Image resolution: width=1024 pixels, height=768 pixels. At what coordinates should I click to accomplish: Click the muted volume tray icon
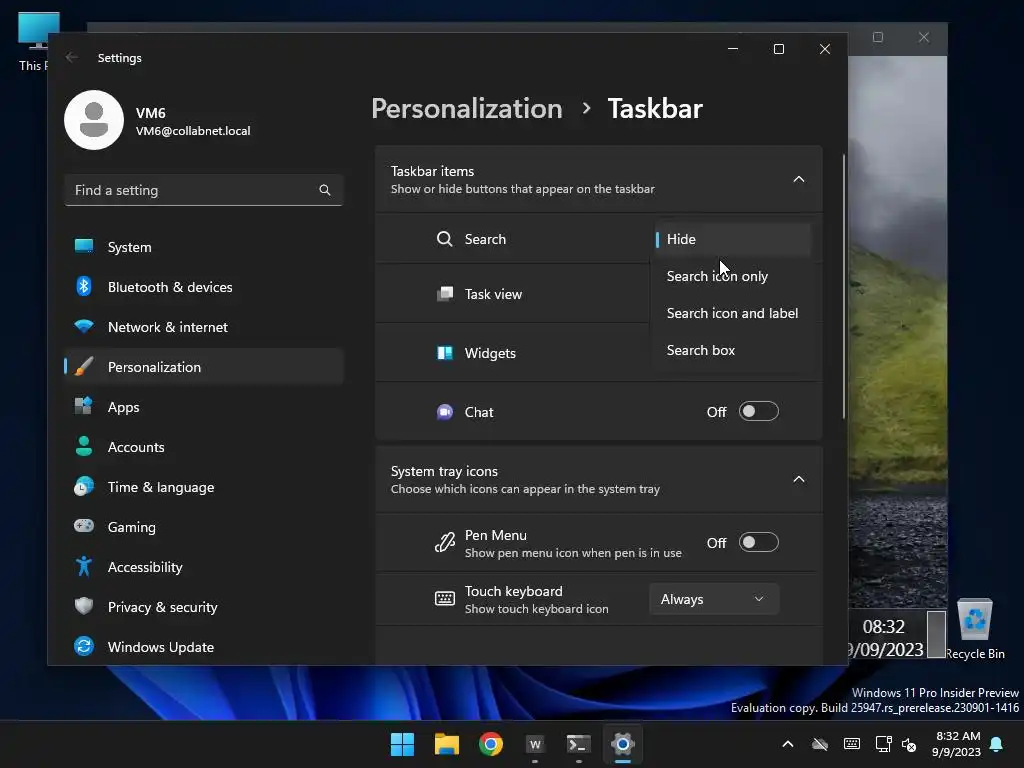[908, 744]
